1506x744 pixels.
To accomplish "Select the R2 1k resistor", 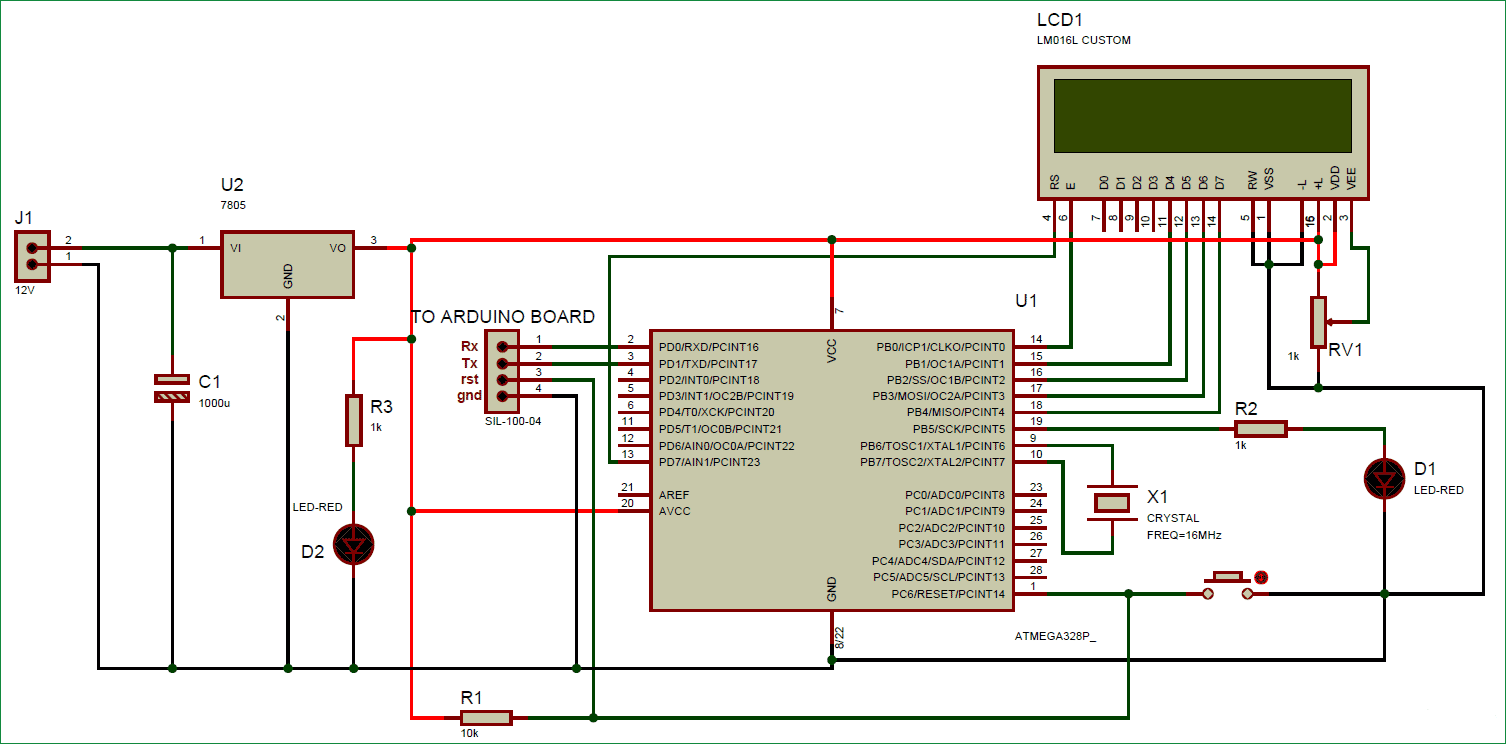I will [1258, 428].
